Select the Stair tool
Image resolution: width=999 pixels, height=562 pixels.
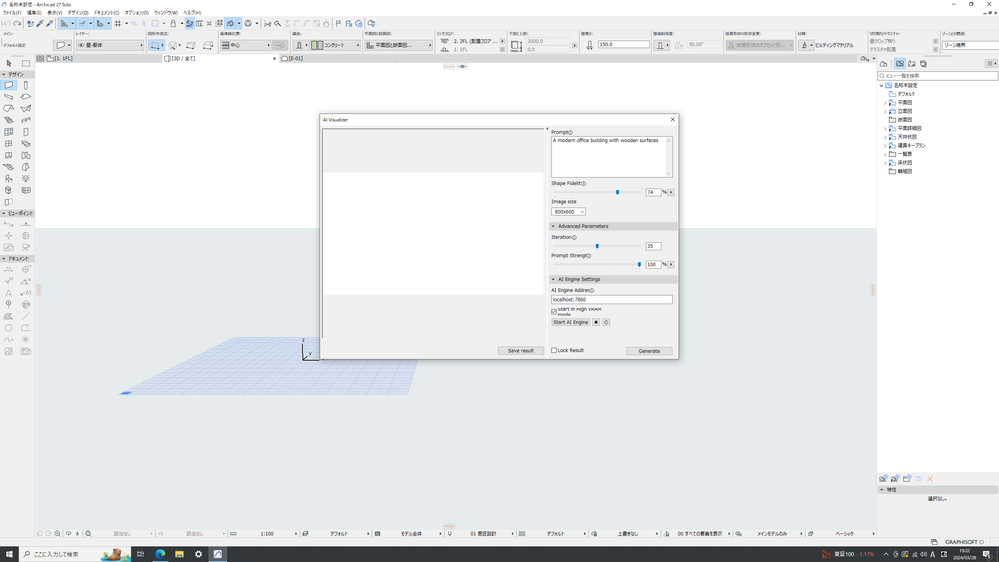click(9, 120)
